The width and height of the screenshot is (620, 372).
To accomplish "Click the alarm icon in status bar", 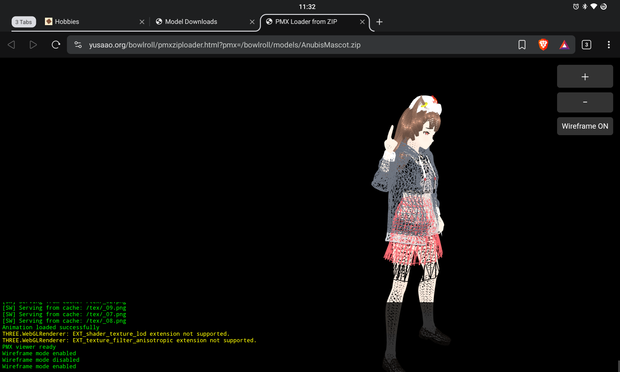I will pos(576,6).
